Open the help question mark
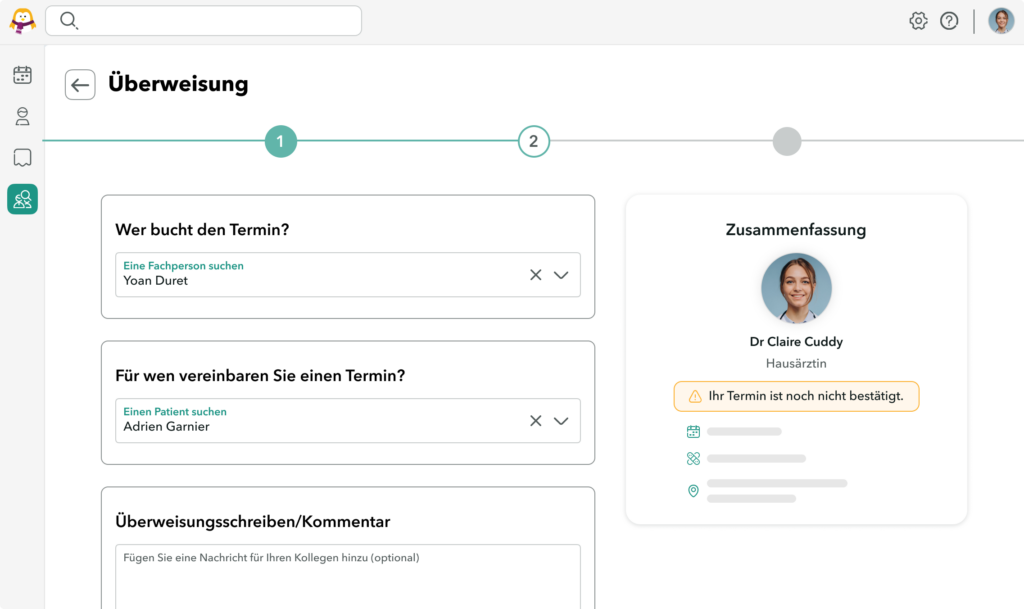1024x609 pixels. 949,20
